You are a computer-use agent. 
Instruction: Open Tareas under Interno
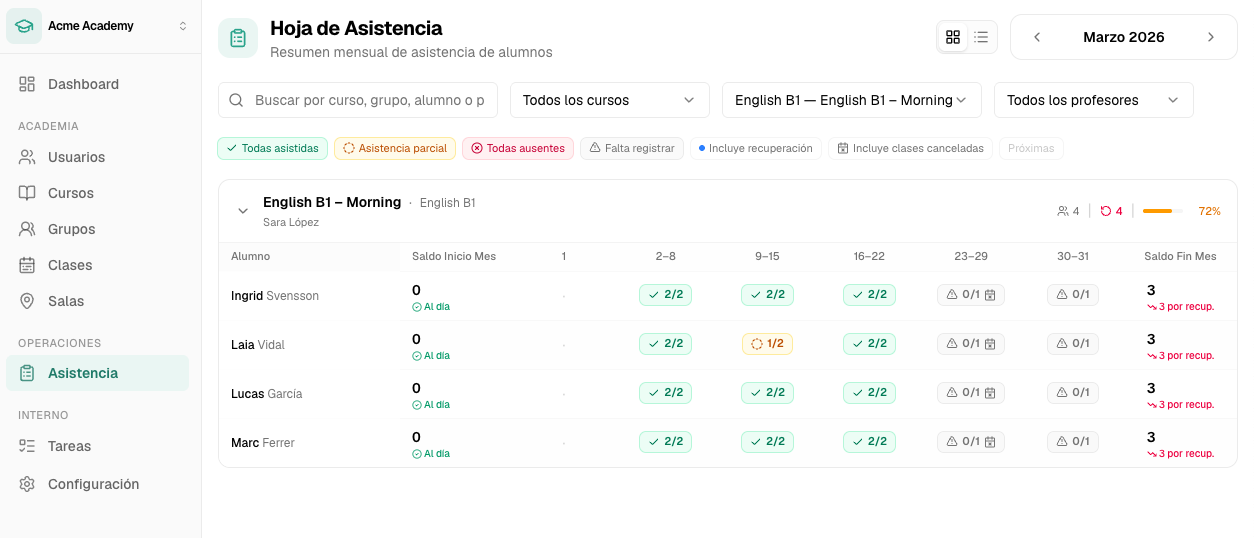[x=97, y=446]
